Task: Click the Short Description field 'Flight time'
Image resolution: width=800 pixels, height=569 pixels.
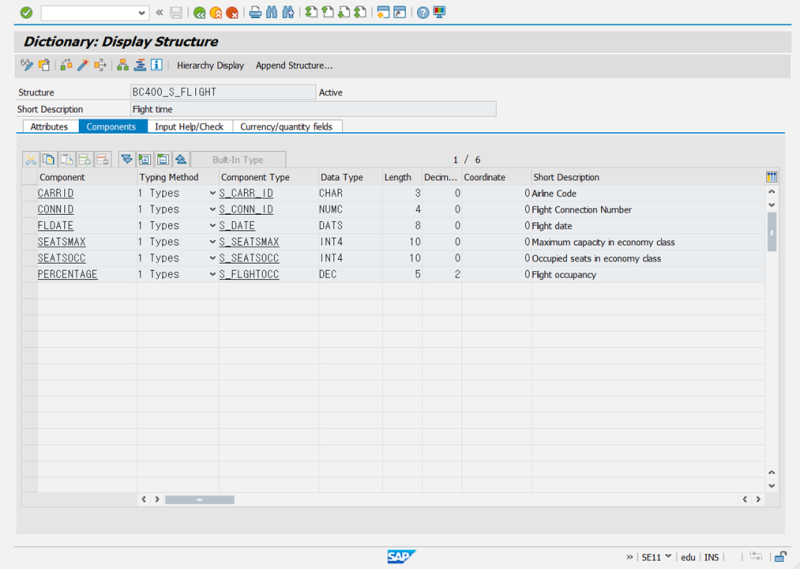Action: (x=313, y=109)
